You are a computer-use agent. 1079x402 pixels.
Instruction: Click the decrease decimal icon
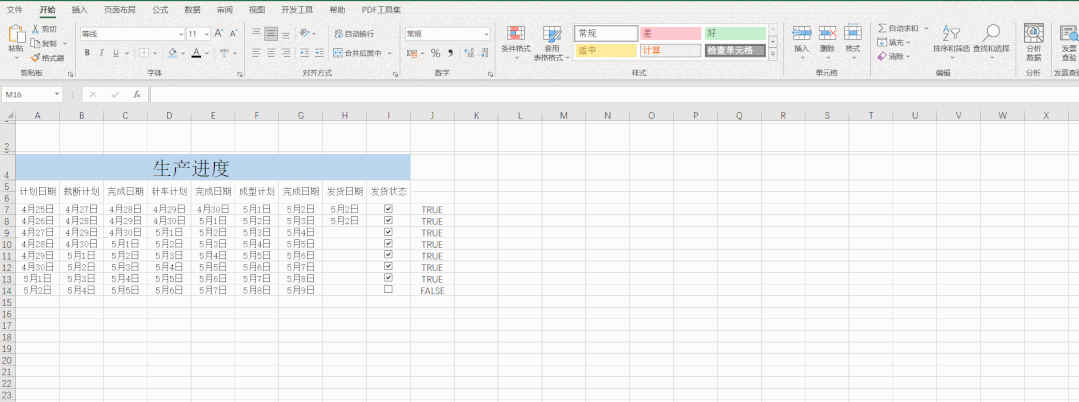click(x=484, y=53)
